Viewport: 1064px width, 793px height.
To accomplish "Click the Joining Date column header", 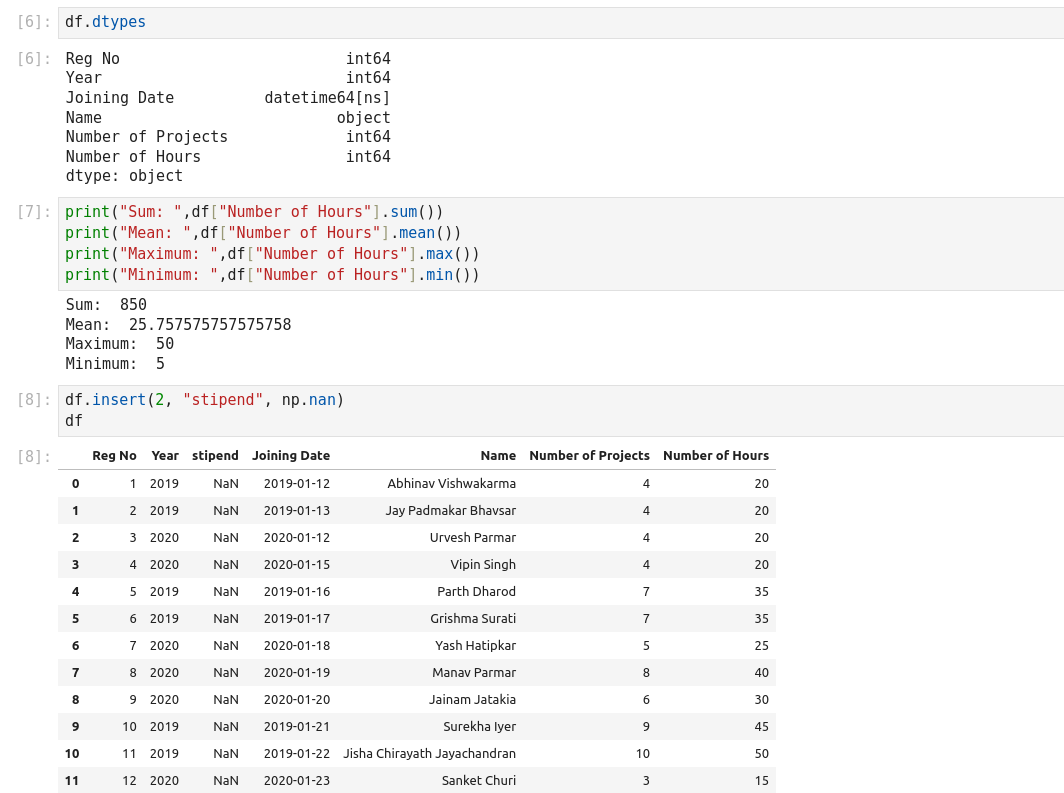I will tap(290, 456).
